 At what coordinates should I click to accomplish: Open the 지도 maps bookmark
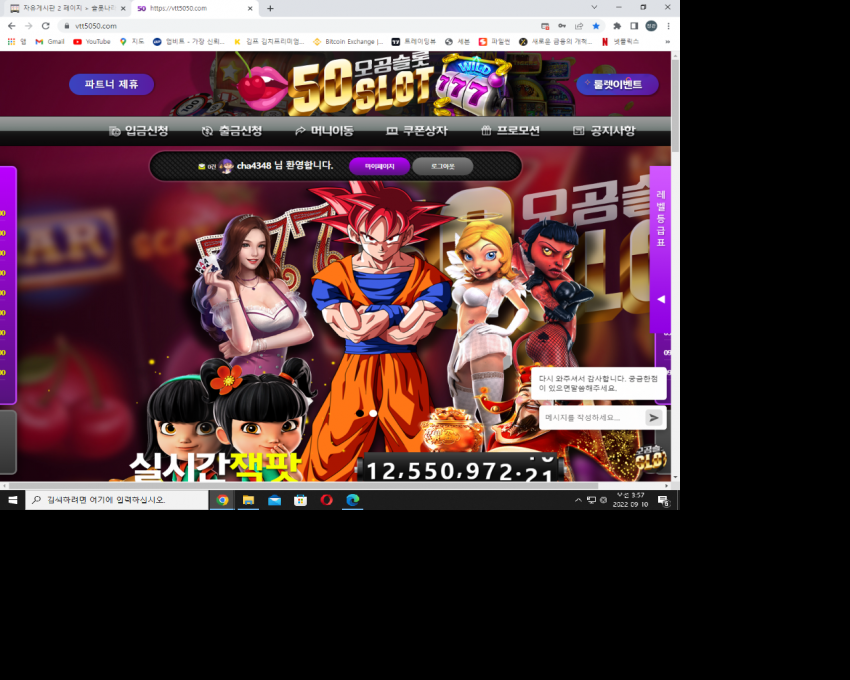(x=132, y=42)
